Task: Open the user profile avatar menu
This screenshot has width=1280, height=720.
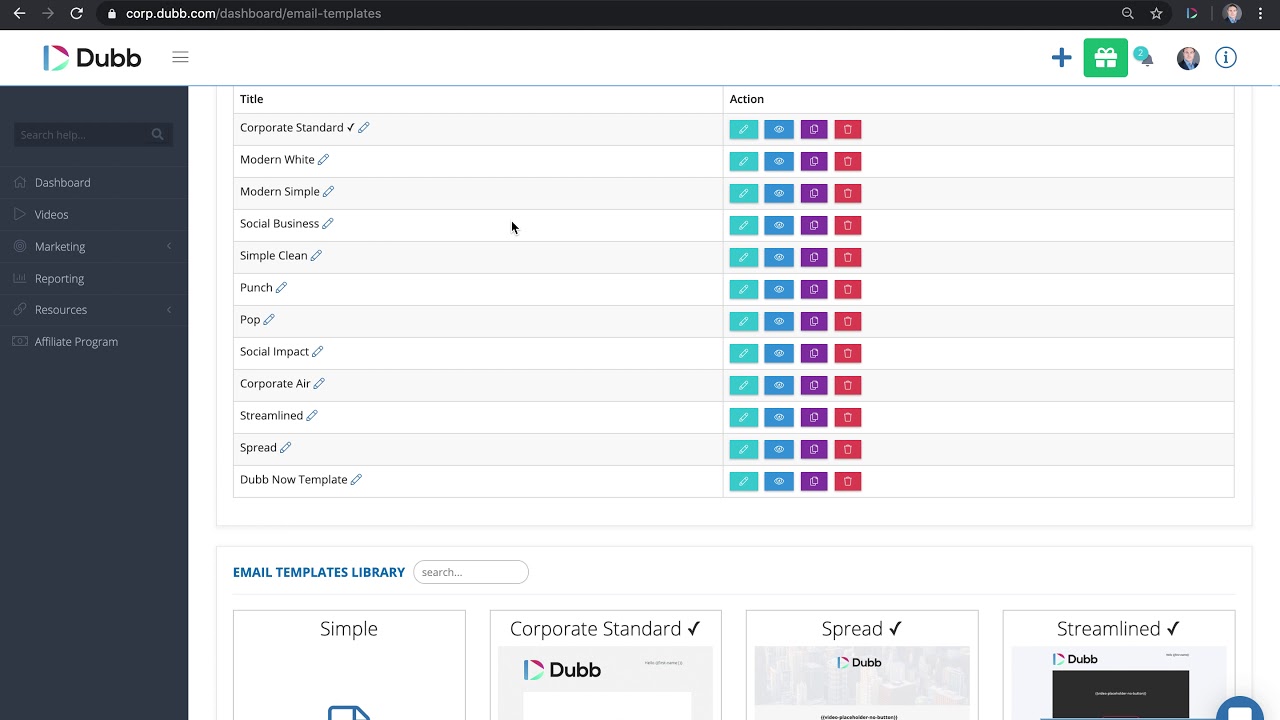Action: [1188, 58]
